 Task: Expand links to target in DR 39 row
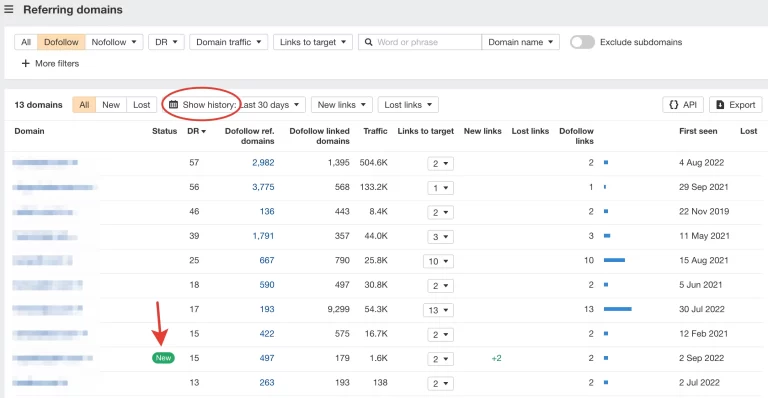440,237
